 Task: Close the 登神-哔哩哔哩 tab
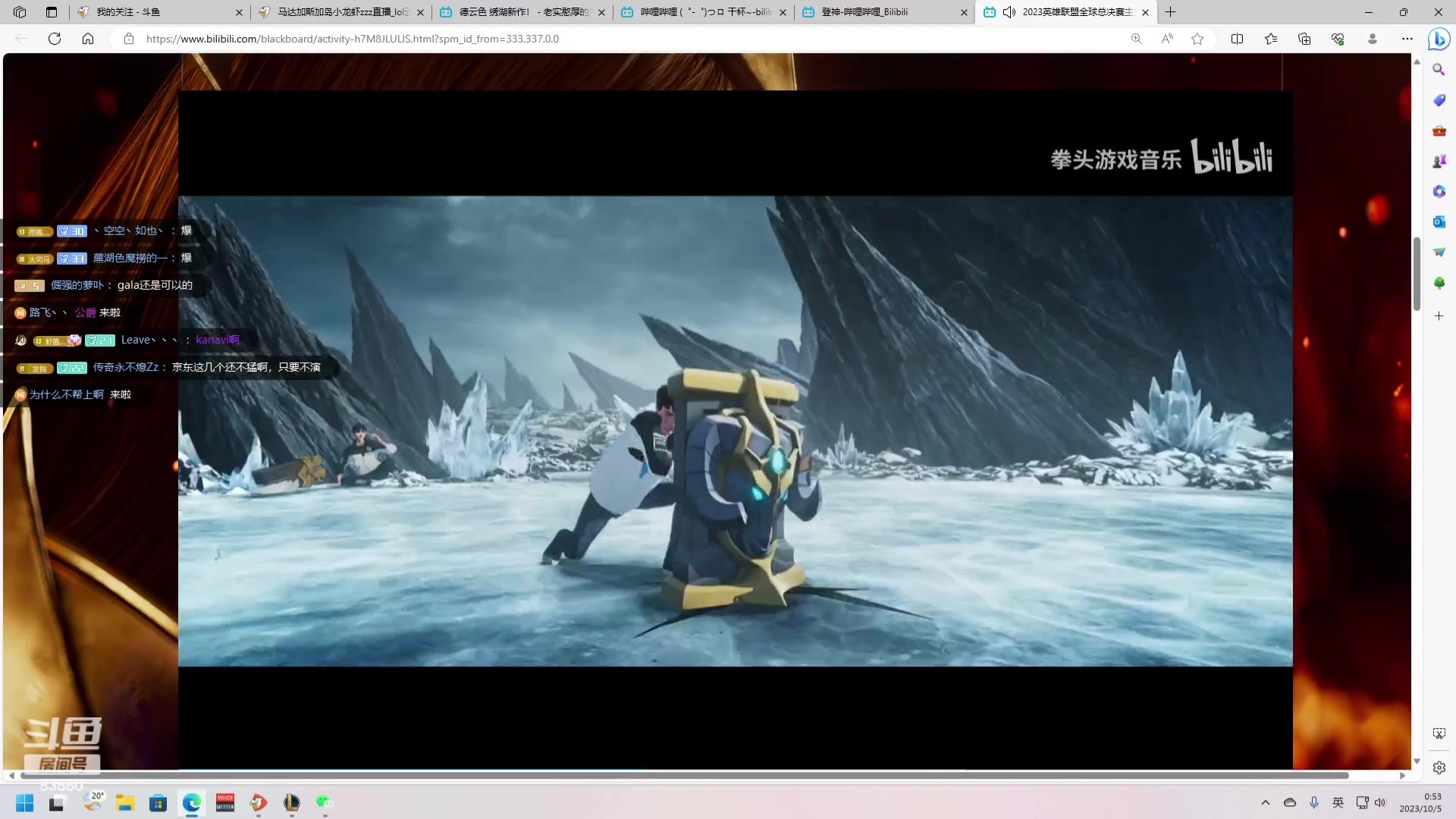(x=964, y=12)
